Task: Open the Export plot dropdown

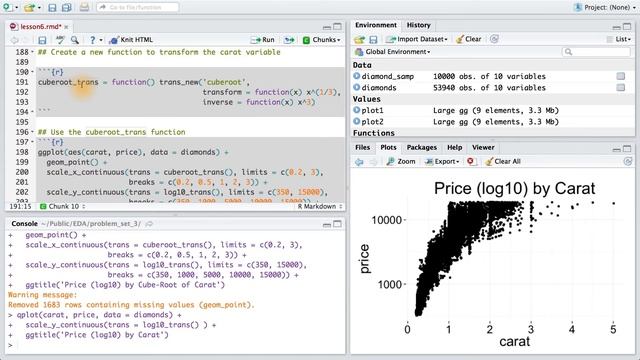Action: [442, 162]
